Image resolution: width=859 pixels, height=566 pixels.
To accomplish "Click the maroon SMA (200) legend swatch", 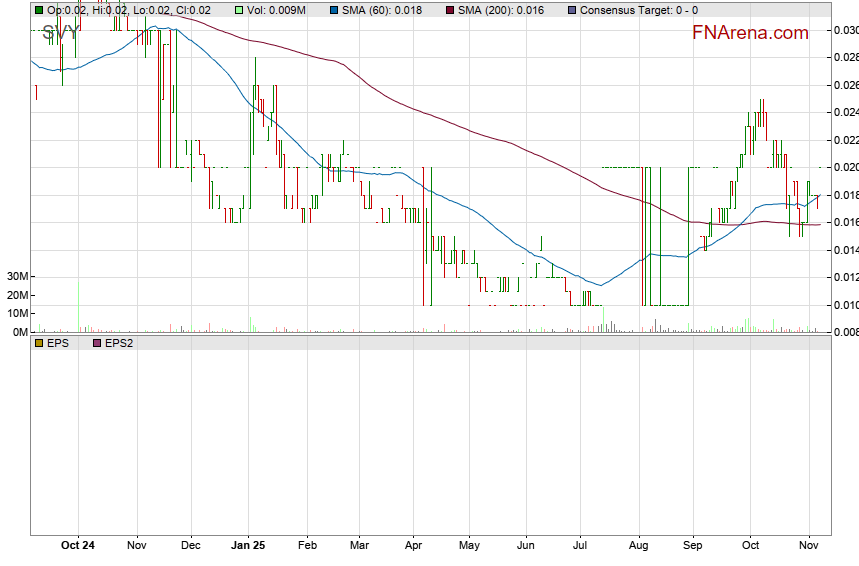I will [x=449, y=10].
